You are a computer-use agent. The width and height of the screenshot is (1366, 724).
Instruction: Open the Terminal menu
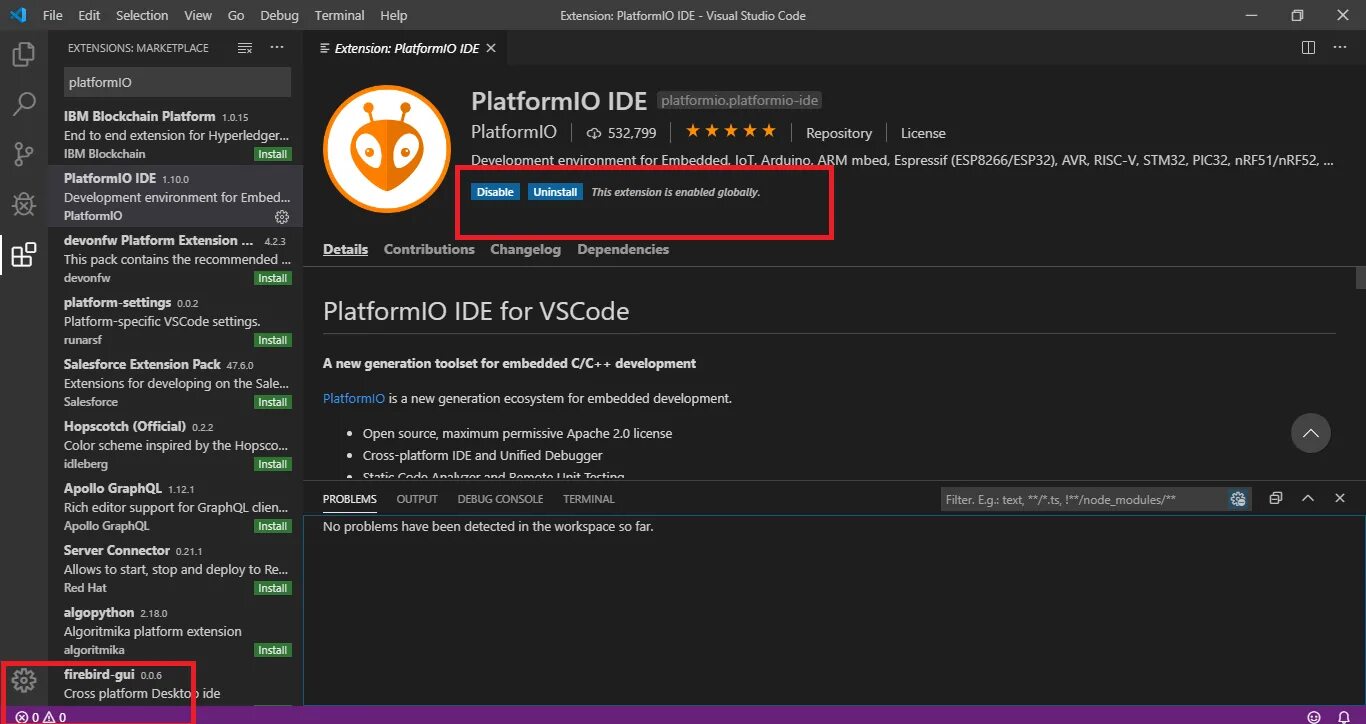point(338,15)
